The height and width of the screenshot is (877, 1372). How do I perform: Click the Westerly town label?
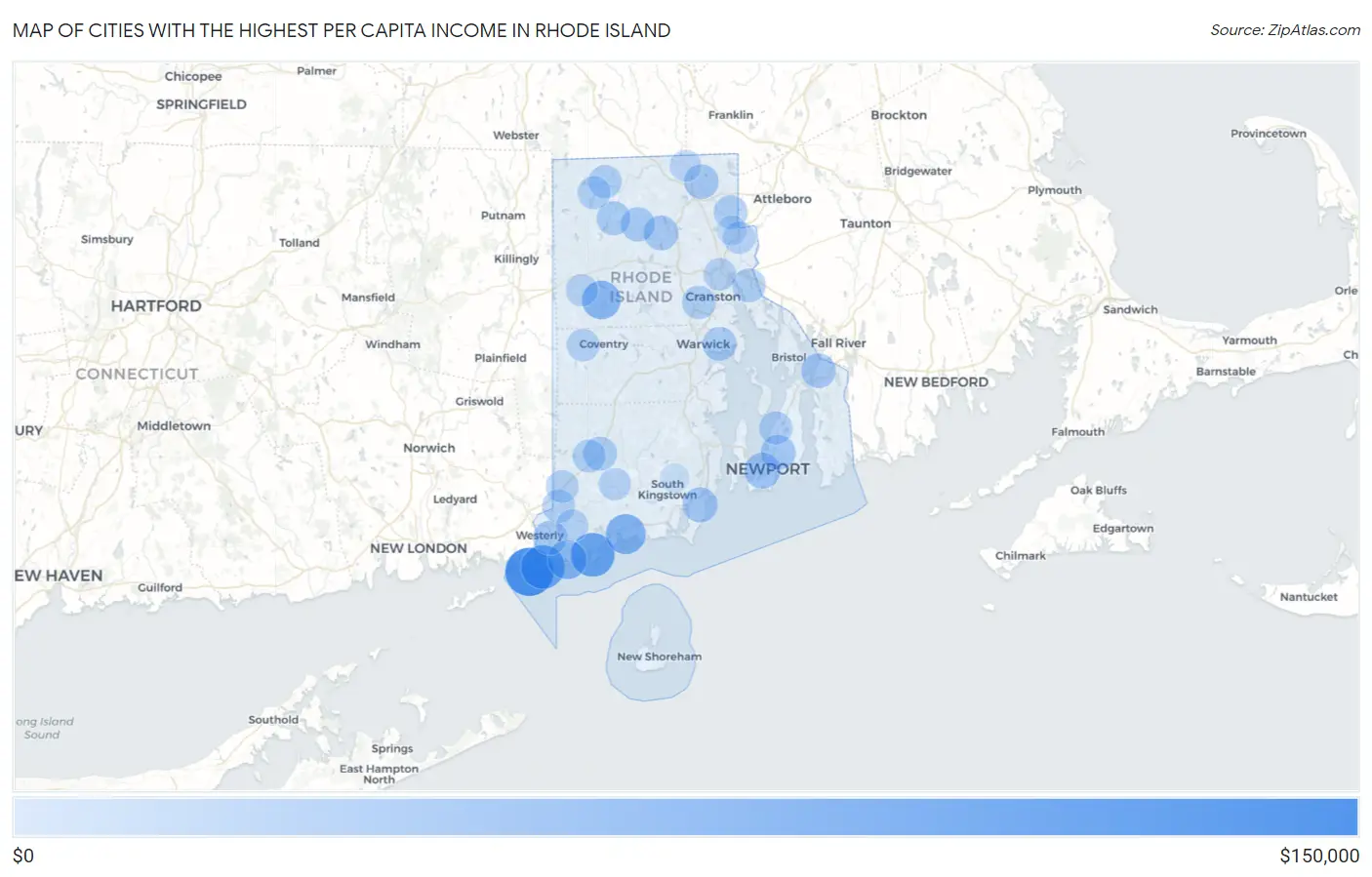pos(540,536)
